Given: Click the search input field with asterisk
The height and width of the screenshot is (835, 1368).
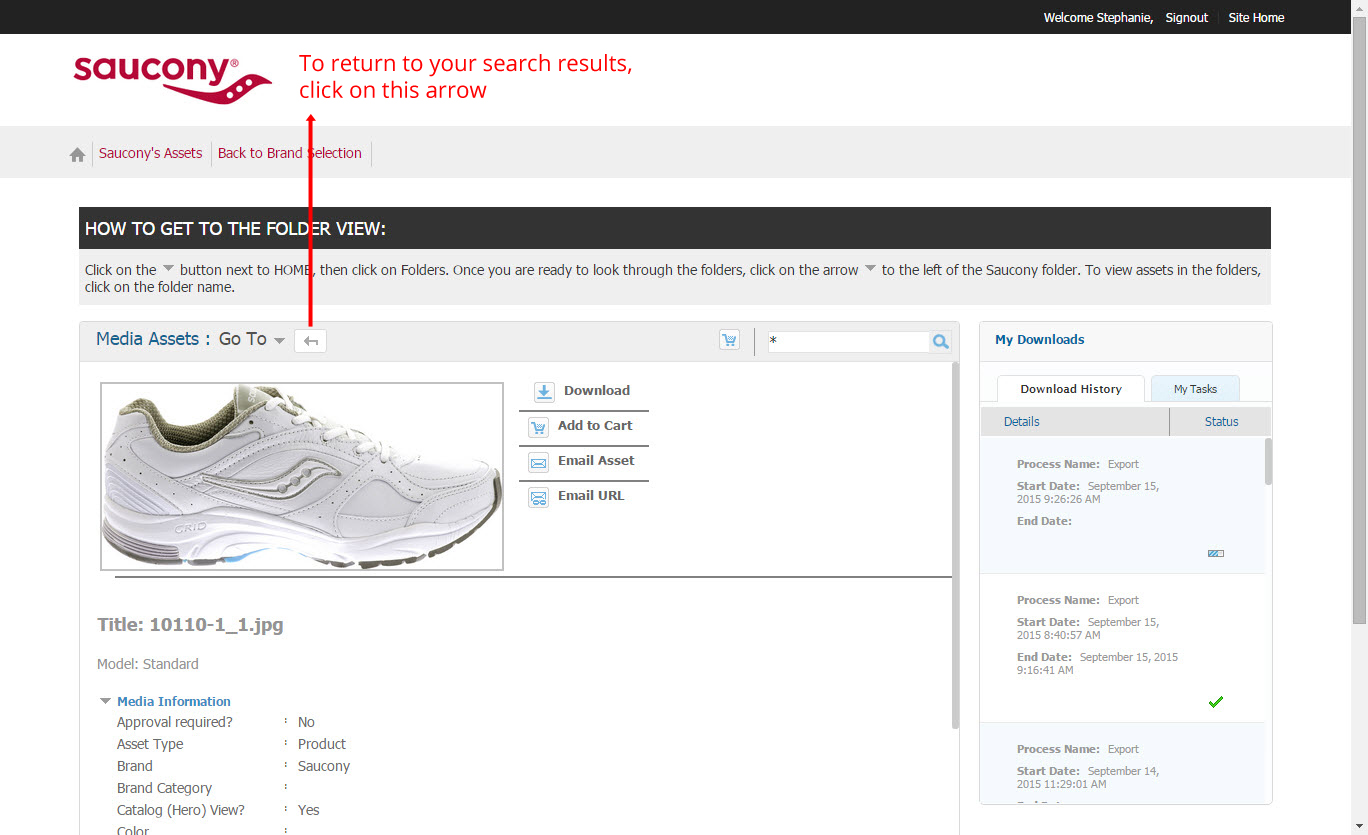Looking at the screenshot, I should 848,342.
